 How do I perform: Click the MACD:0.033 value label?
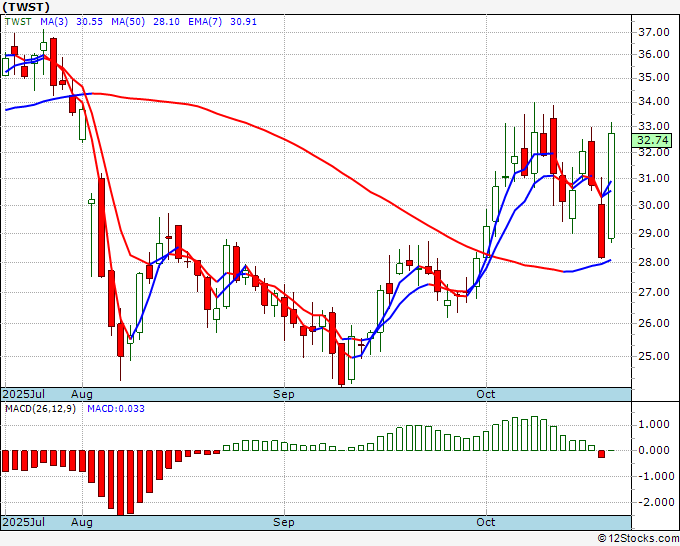pyautogui.click(x=116, y=409)
